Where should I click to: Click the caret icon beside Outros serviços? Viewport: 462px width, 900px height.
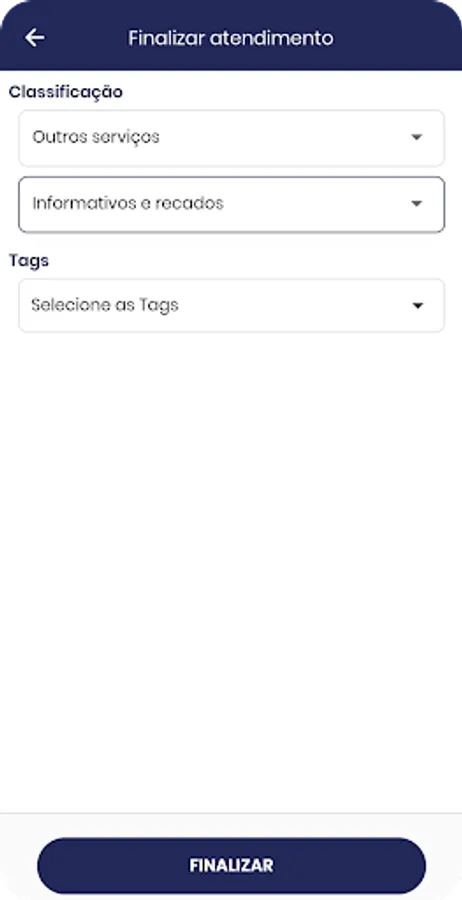(417, 137)
